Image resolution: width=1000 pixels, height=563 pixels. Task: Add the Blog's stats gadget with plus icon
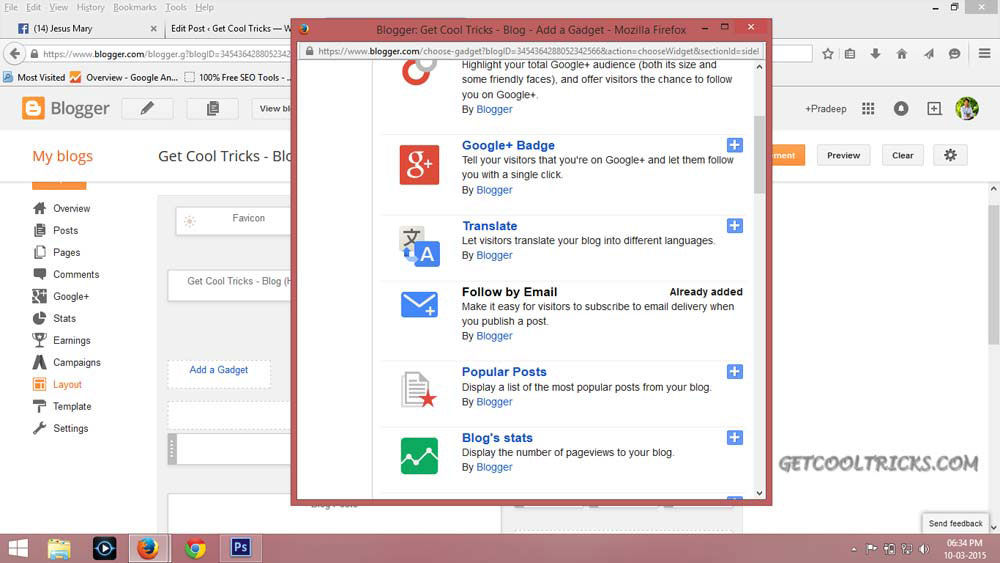coord(735,437)
